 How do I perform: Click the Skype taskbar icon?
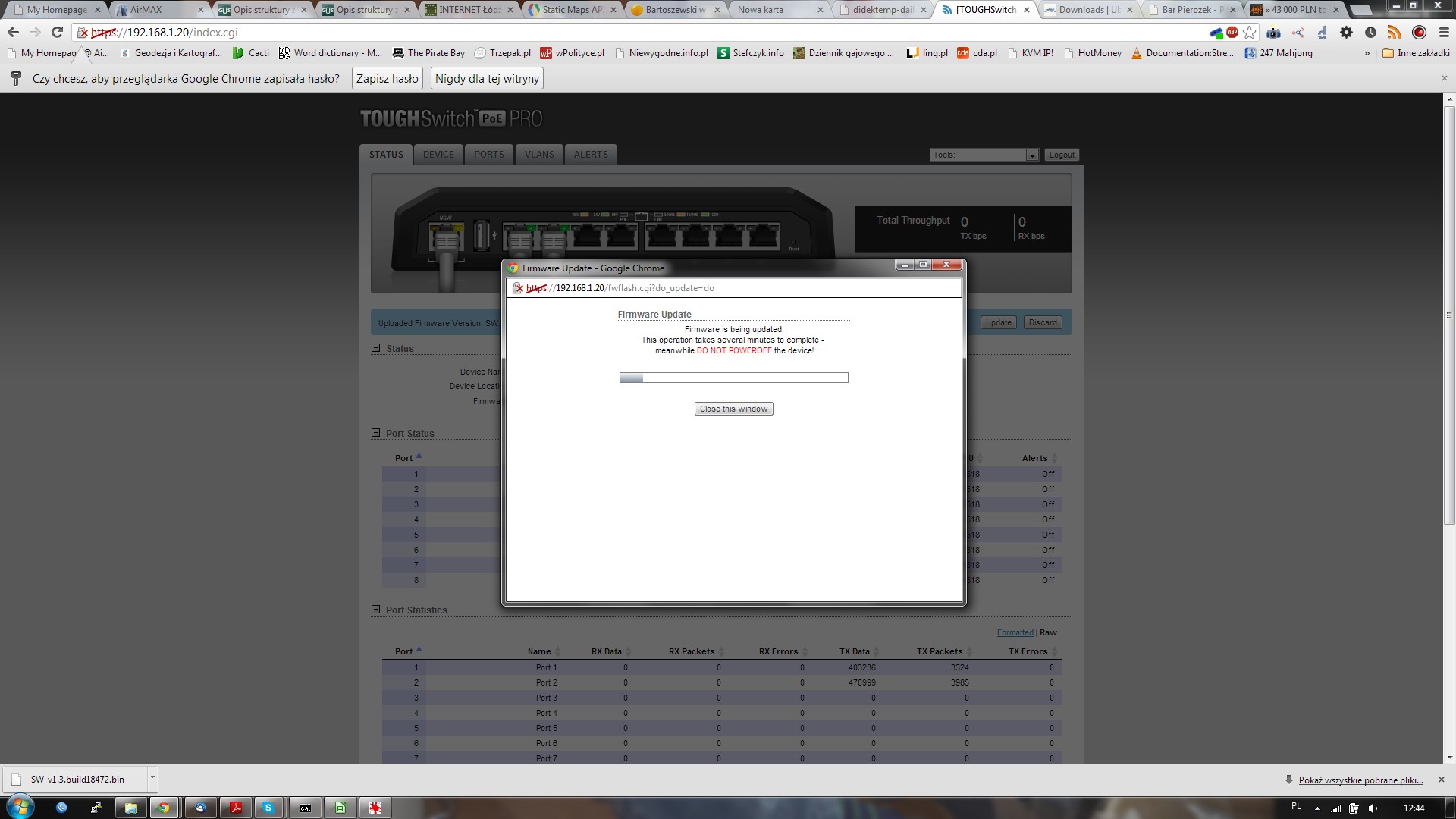[268, 808]
